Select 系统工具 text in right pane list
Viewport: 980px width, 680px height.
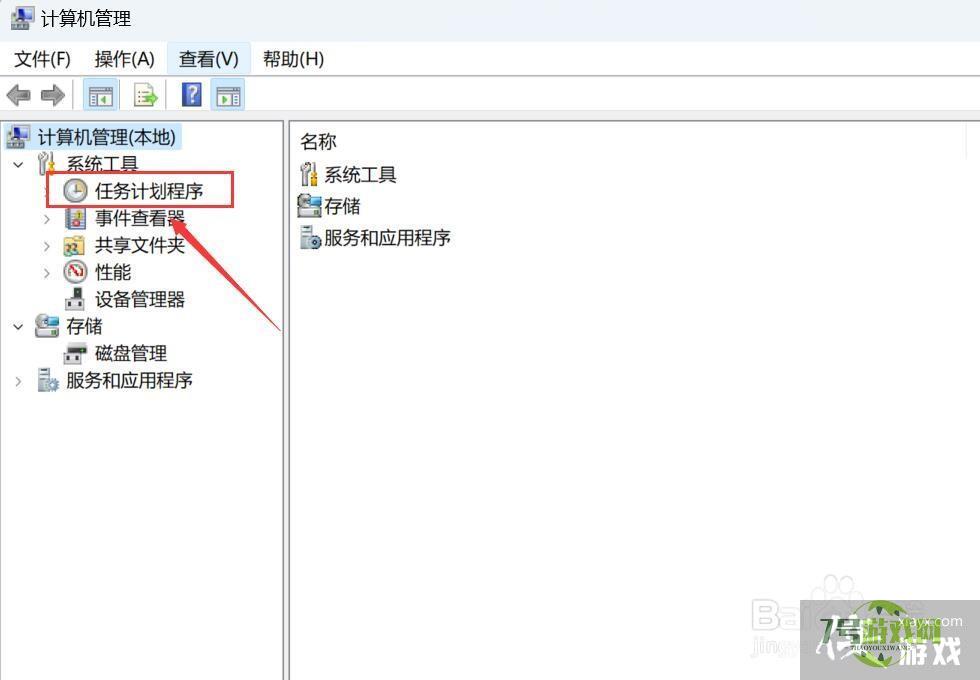[361, 174]
